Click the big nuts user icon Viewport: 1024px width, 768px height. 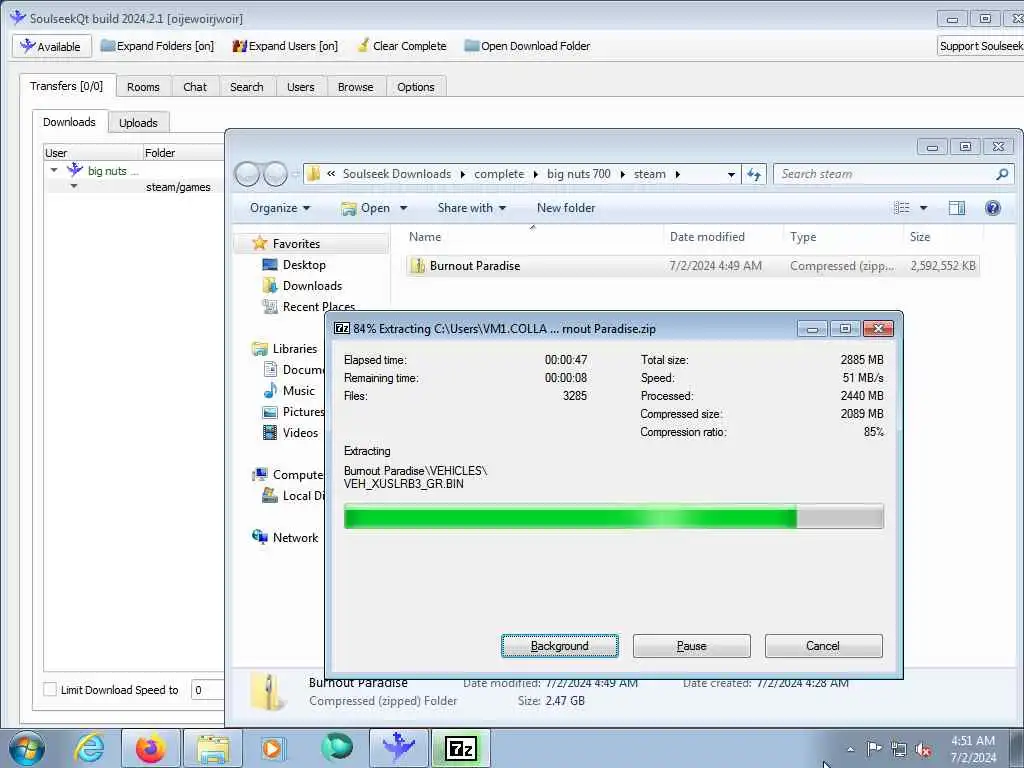(75, 170)
